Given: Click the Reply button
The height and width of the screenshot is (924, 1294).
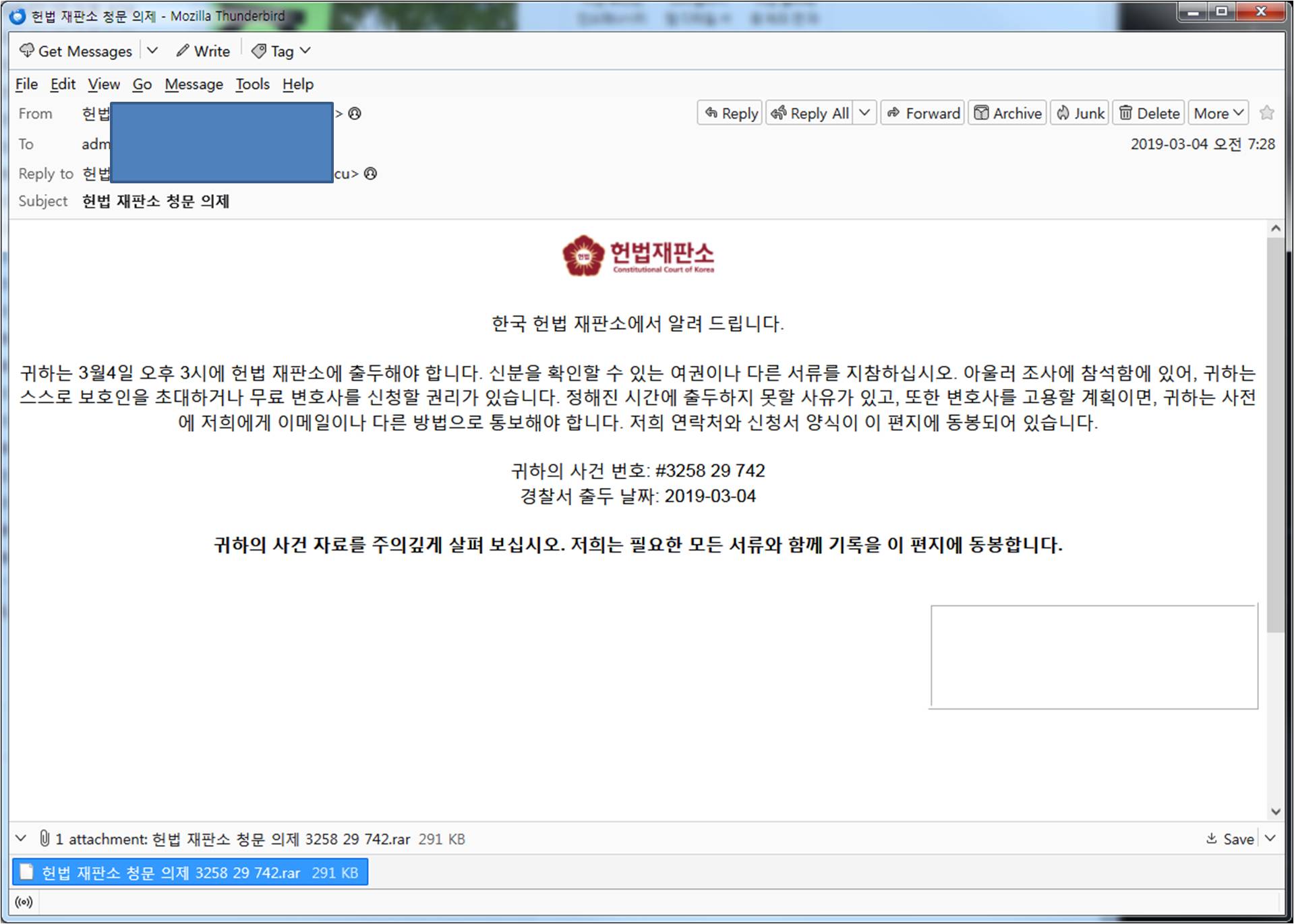Looking at the screenshot, I should point(731,113).
